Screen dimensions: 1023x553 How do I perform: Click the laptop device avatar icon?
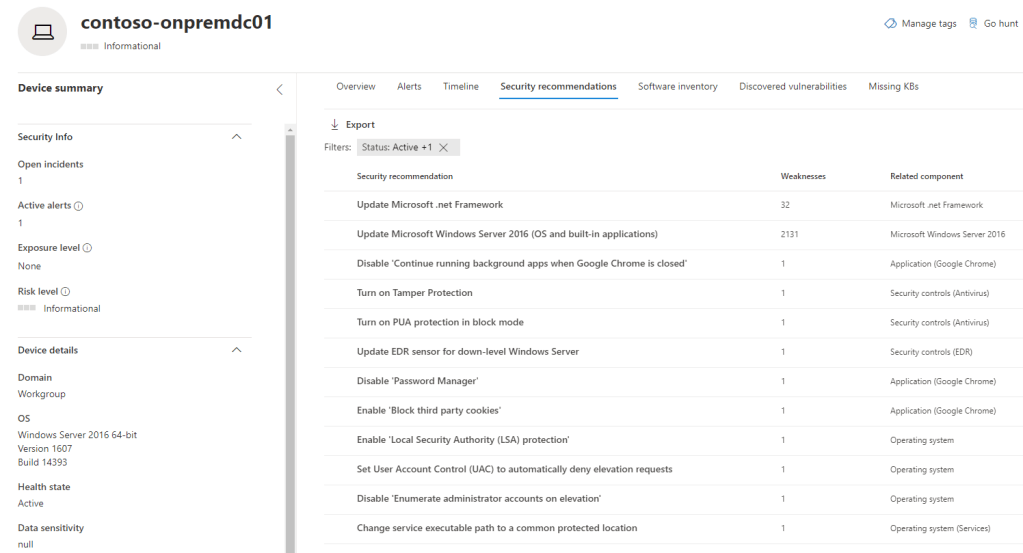point(45,33)
